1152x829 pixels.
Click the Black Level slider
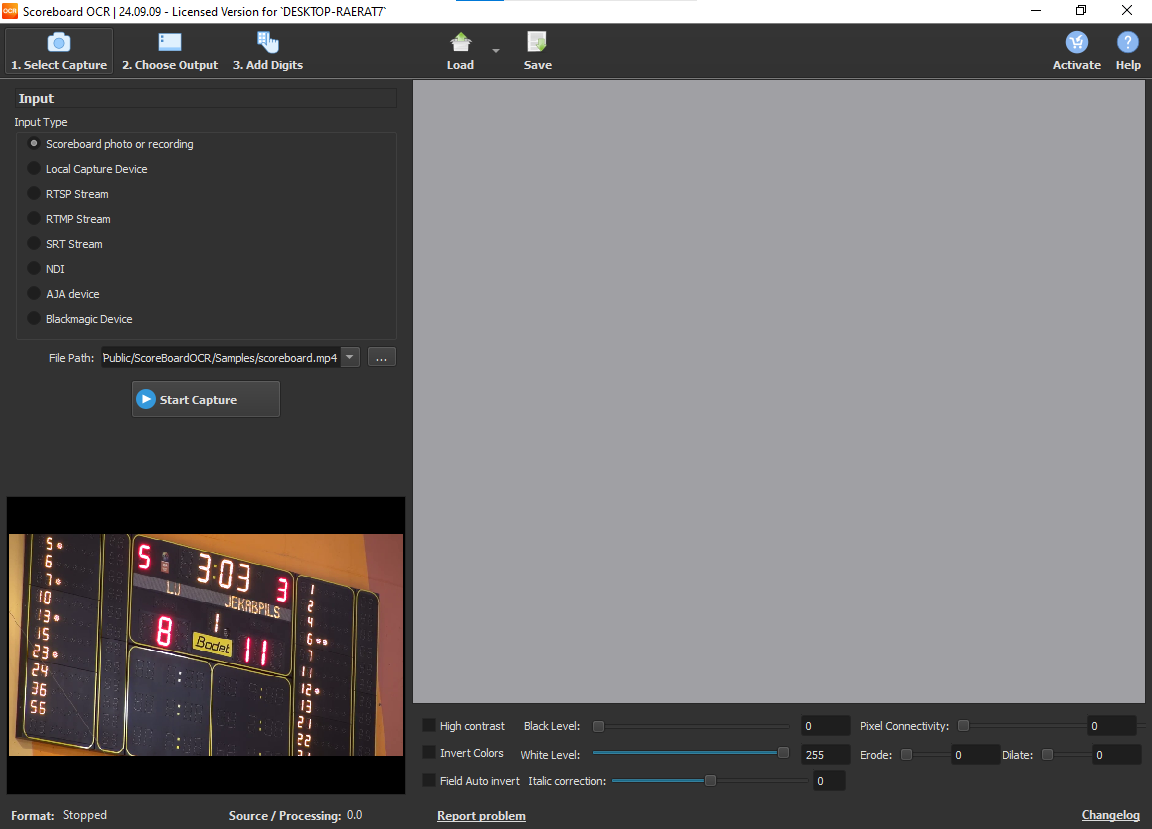tap(691, 726)
